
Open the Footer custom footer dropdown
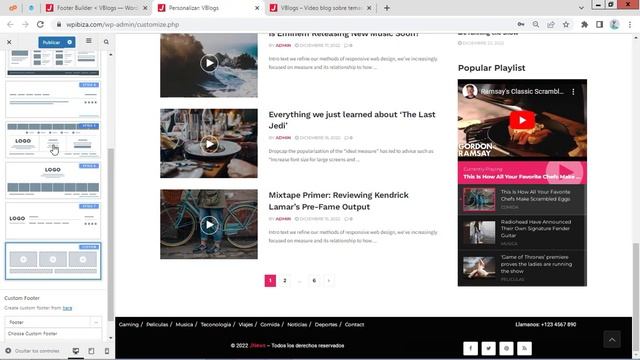pyautogui.click(x=53, y=322)
